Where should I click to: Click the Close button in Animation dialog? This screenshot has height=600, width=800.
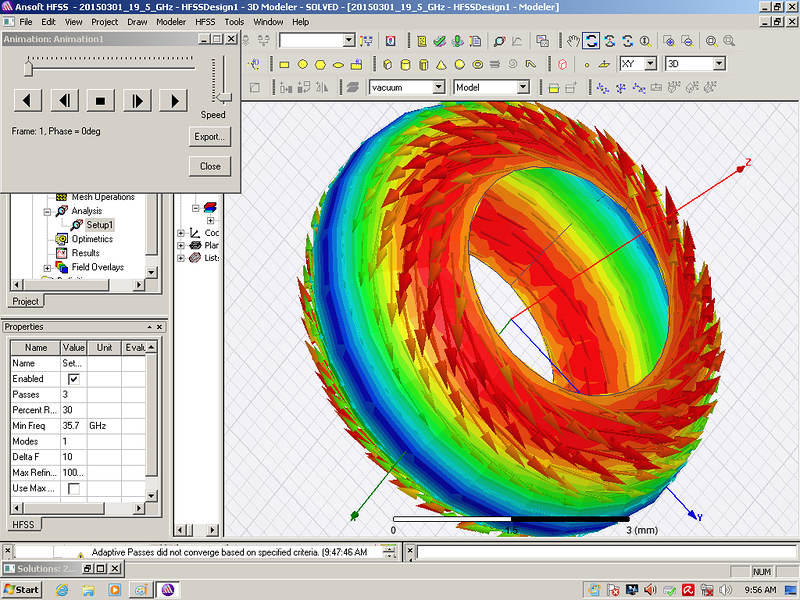click(x=210, y=166)
